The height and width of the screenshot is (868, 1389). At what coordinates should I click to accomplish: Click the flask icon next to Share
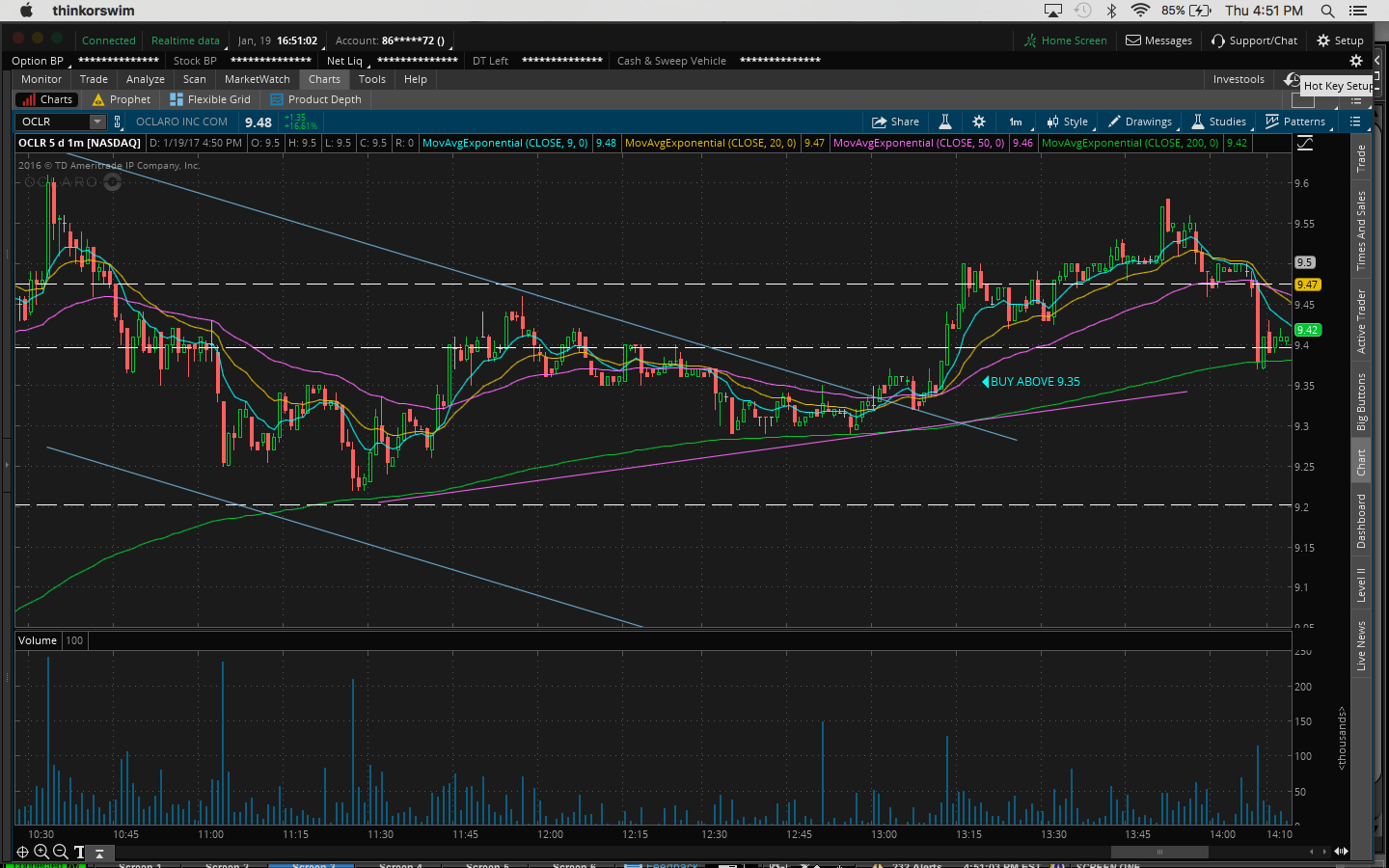point(945,122)
